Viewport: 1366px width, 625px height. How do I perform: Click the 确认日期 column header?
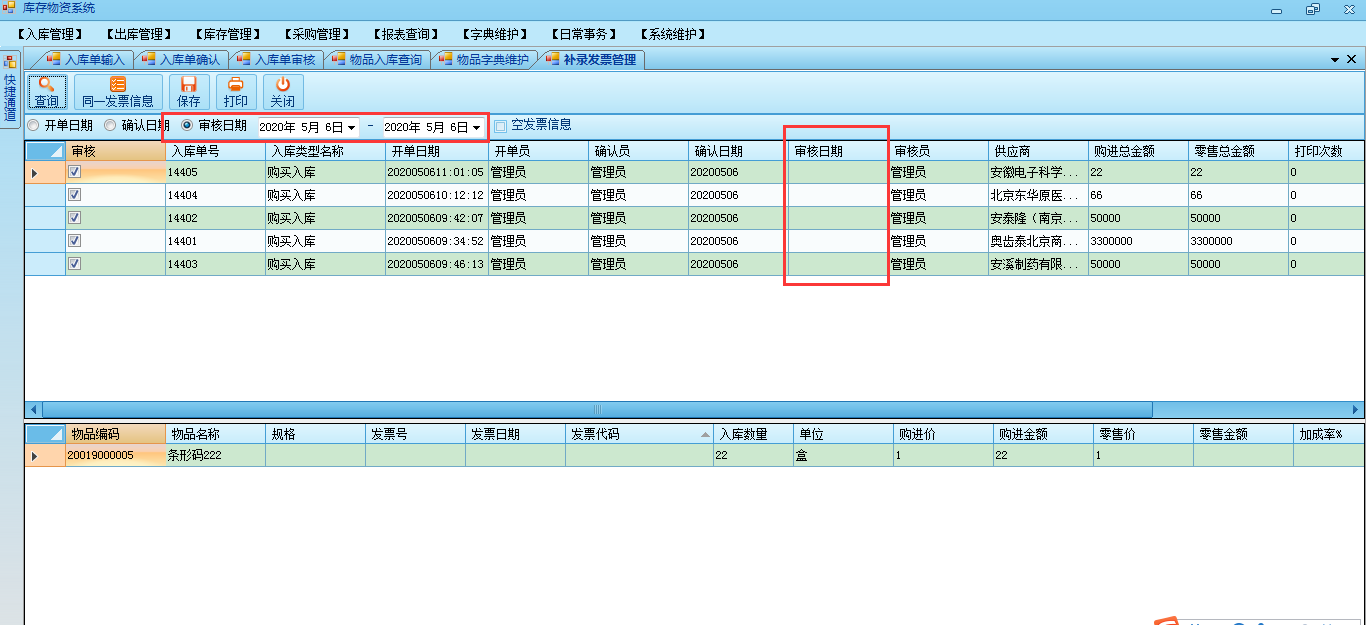pos(738,152)
